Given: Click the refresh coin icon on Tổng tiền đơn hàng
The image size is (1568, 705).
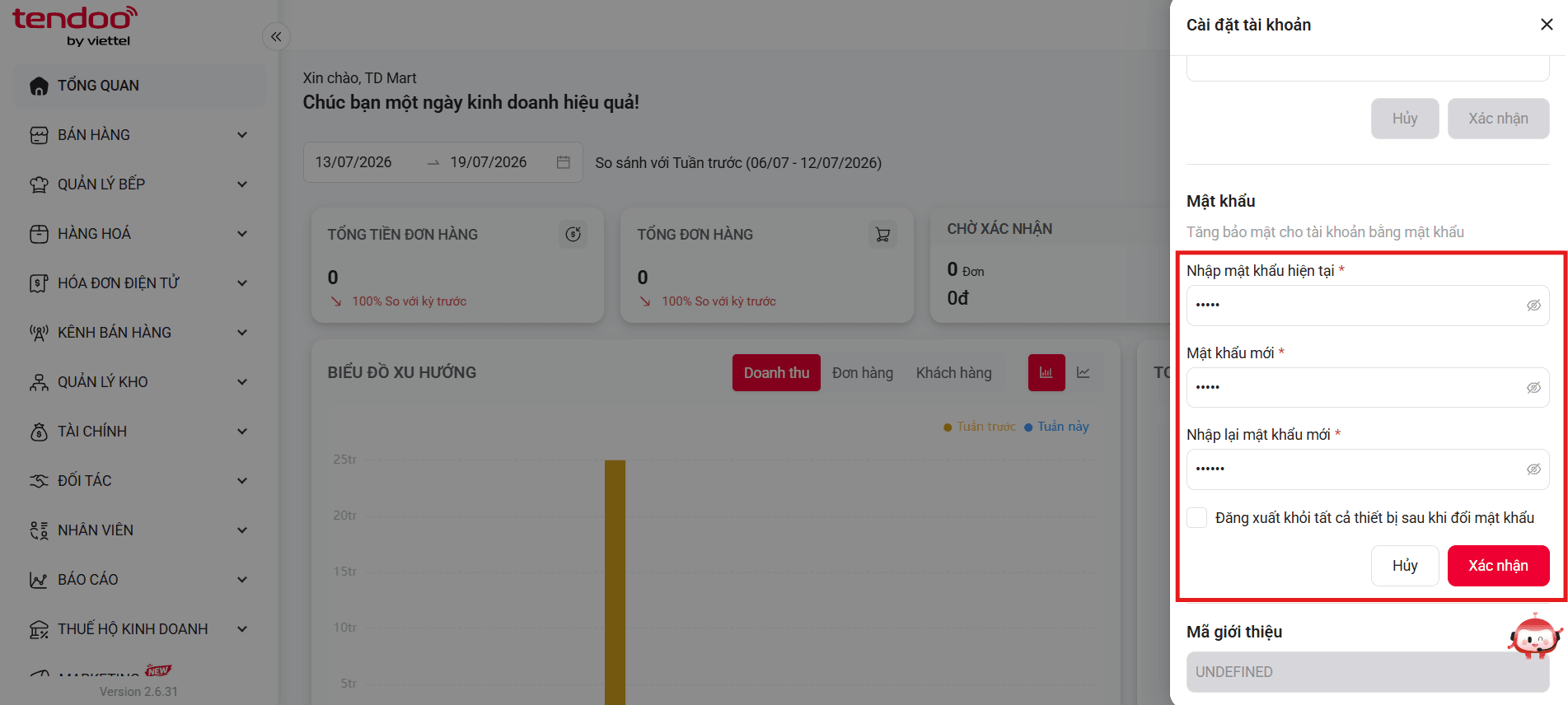Looking at the screenshot, I should [573, 235].
